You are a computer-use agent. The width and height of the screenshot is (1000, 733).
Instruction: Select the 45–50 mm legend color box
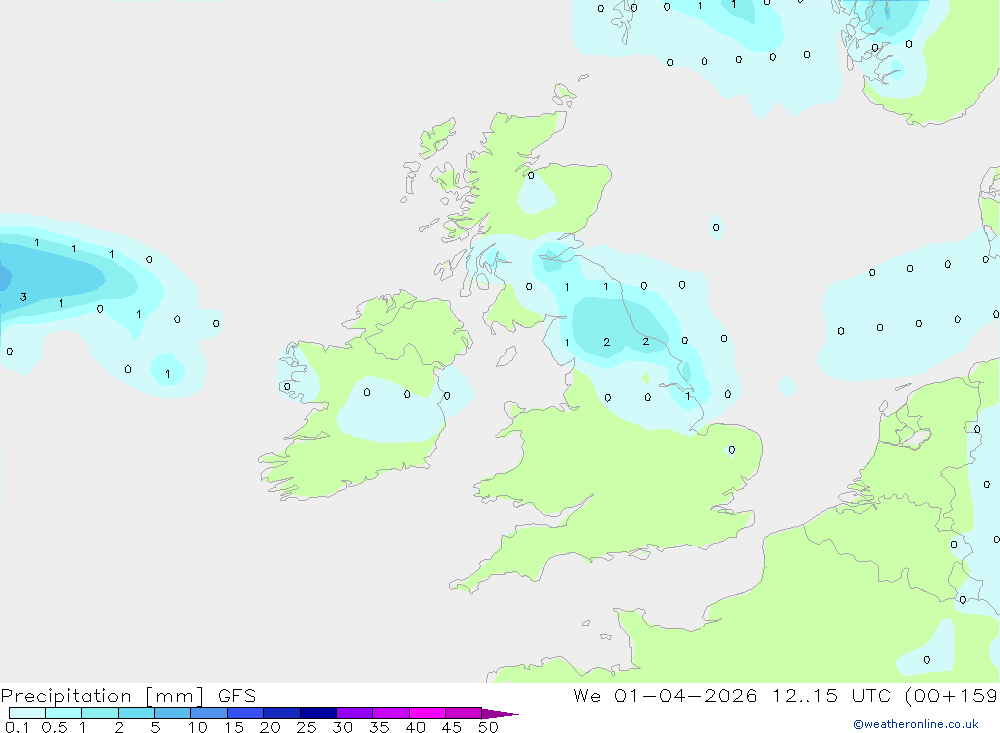tap(464, 713)
